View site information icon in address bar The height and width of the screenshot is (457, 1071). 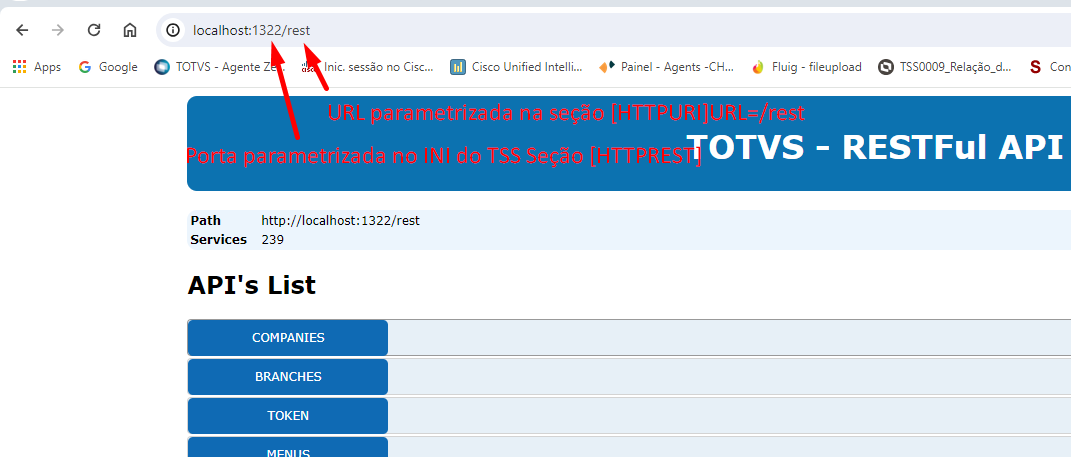pos(173,30)
